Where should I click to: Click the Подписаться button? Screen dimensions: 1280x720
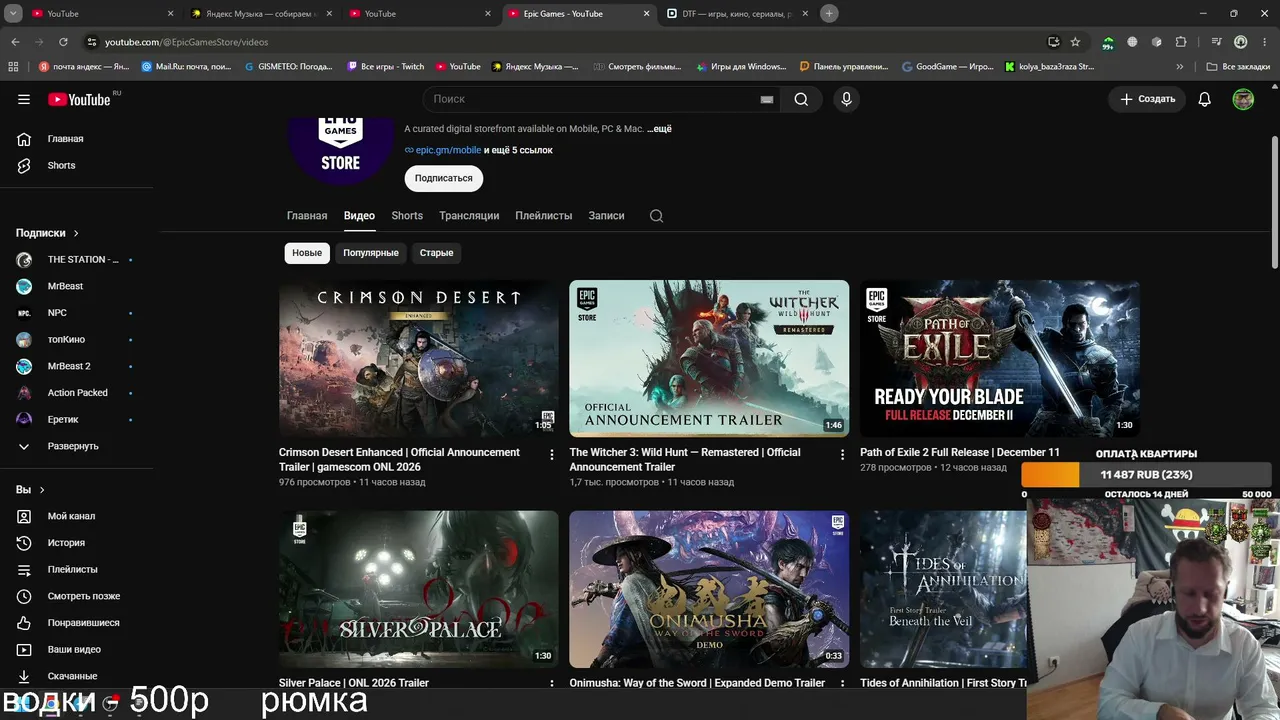[x=444, y=178]
